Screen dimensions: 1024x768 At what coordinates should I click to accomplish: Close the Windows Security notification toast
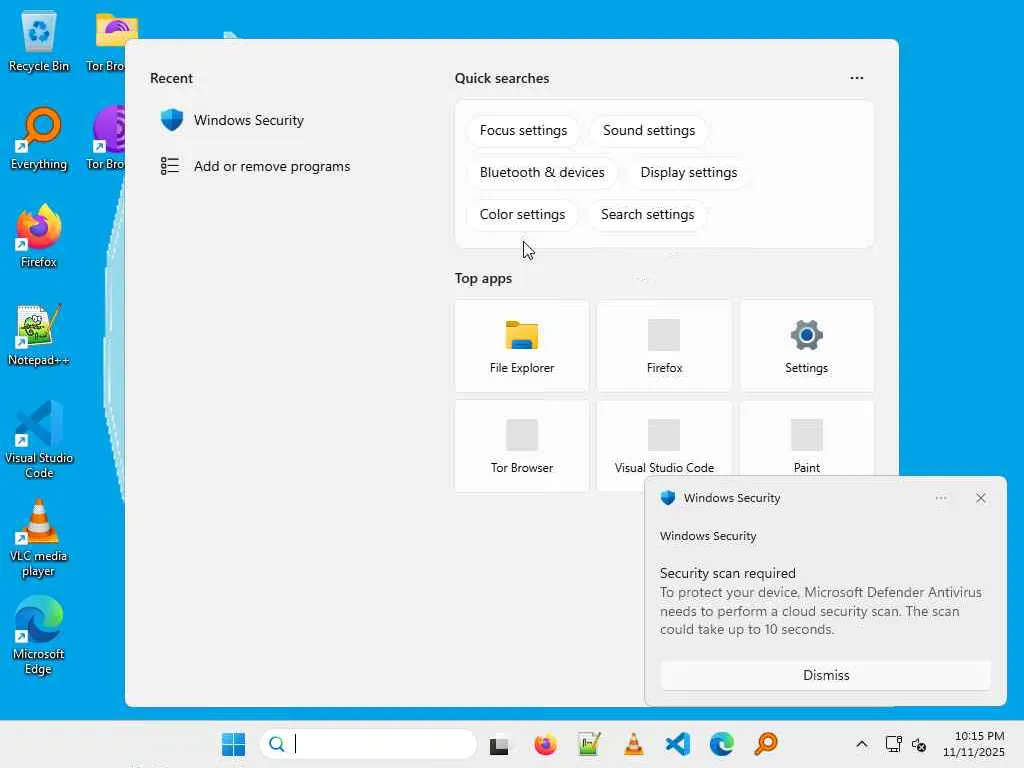coord(980,498)
